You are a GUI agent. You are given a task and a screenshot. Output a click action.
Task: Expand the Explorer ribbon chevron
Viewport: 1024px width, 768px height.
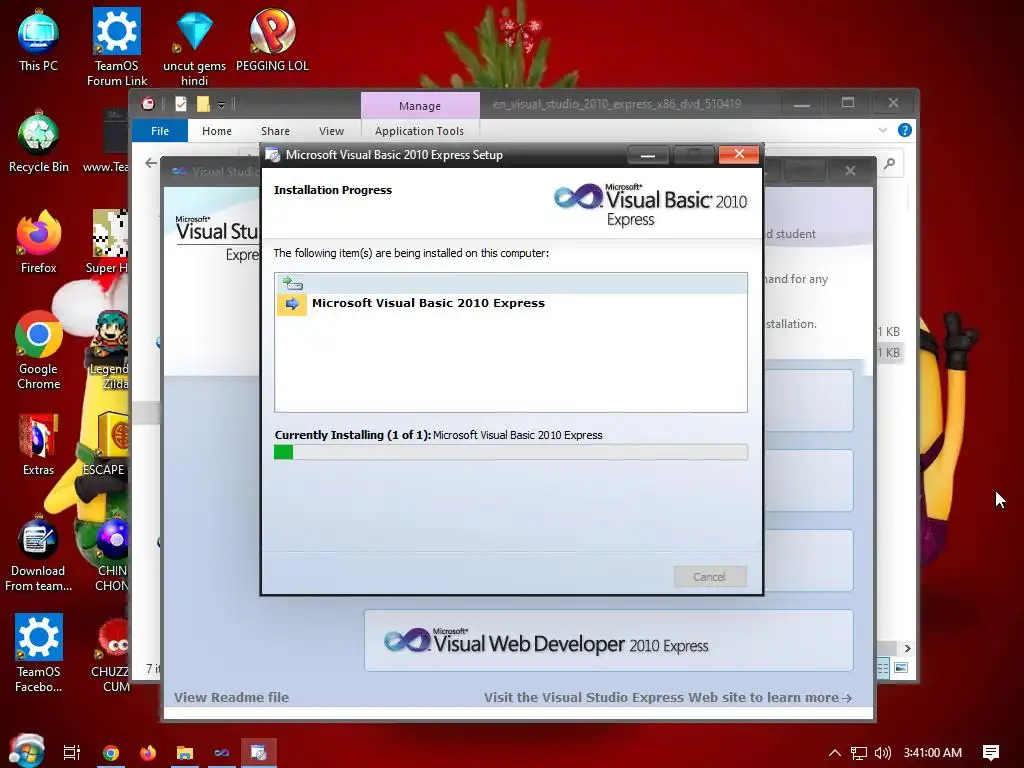pyautogui.click(x=883, y=130)
